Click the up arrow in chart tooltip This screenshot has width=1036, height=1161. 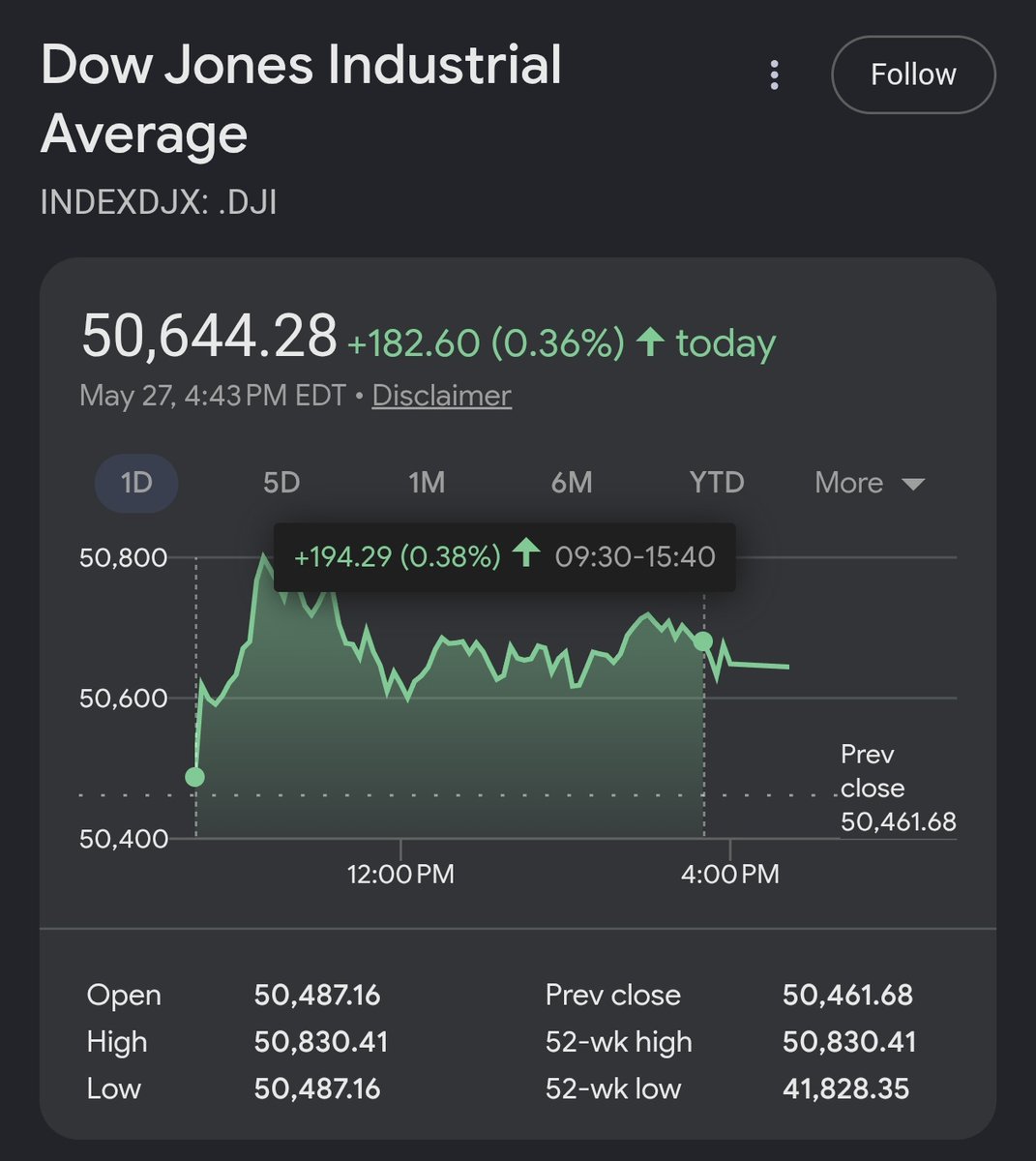pos(525,554)
